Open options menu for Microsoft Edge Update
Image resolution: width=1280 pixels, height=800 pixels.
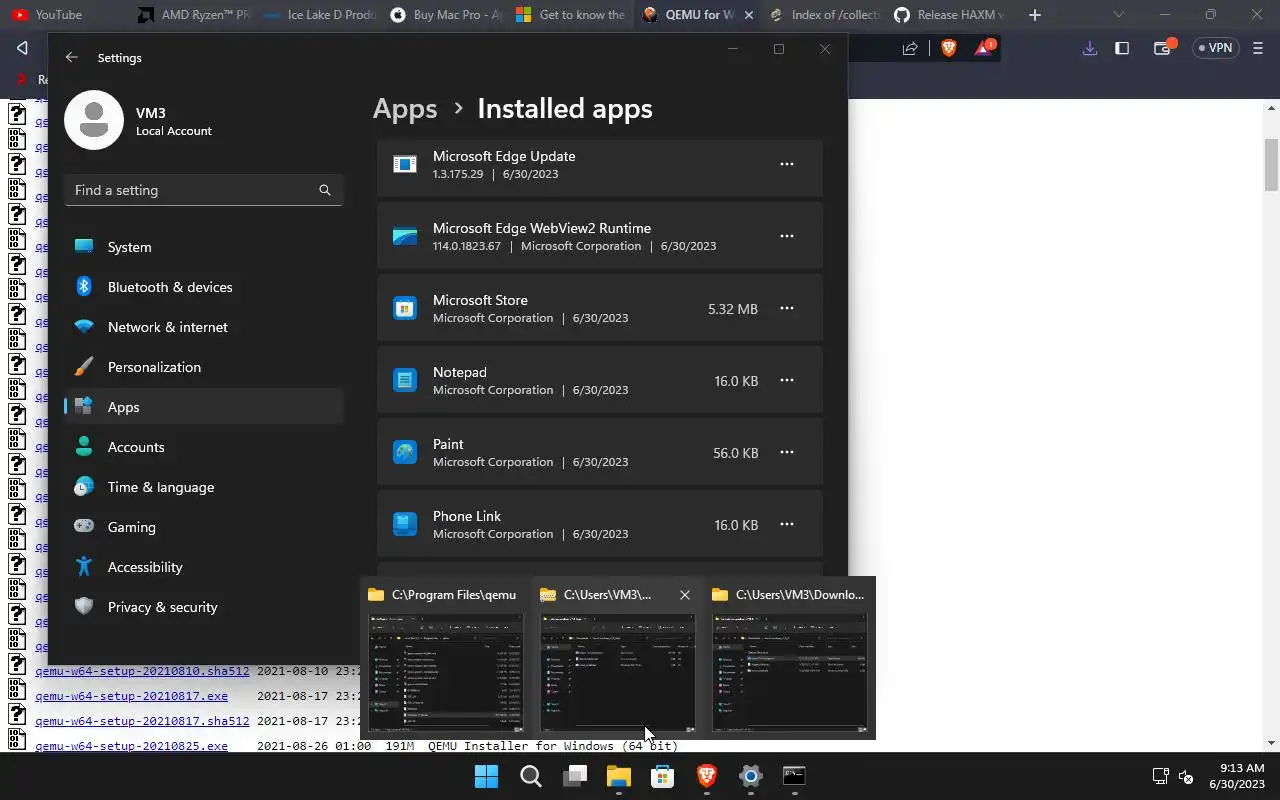pos(787,164)
